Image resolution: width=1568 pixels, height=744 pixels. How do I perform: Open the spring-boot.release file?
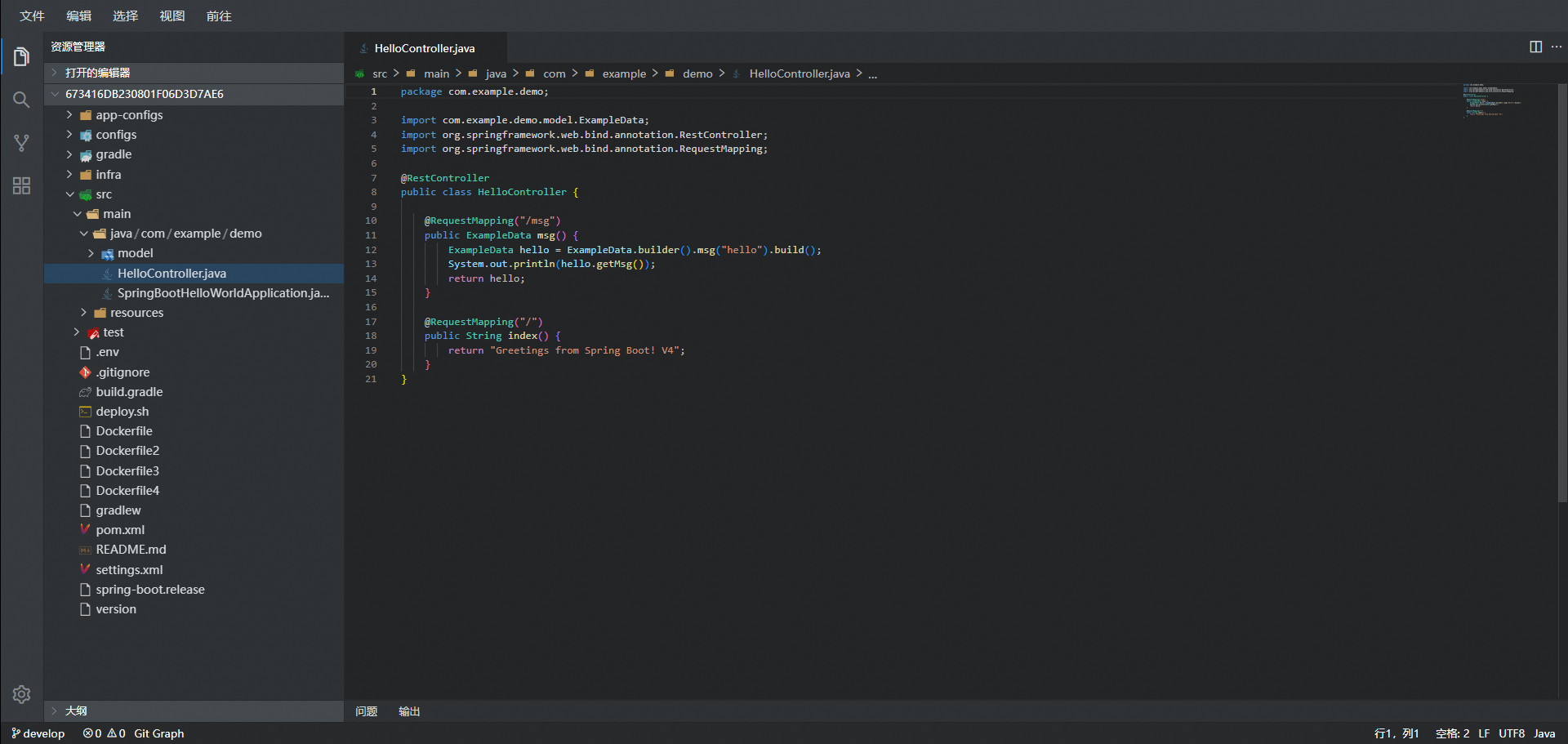click(194, 590)
